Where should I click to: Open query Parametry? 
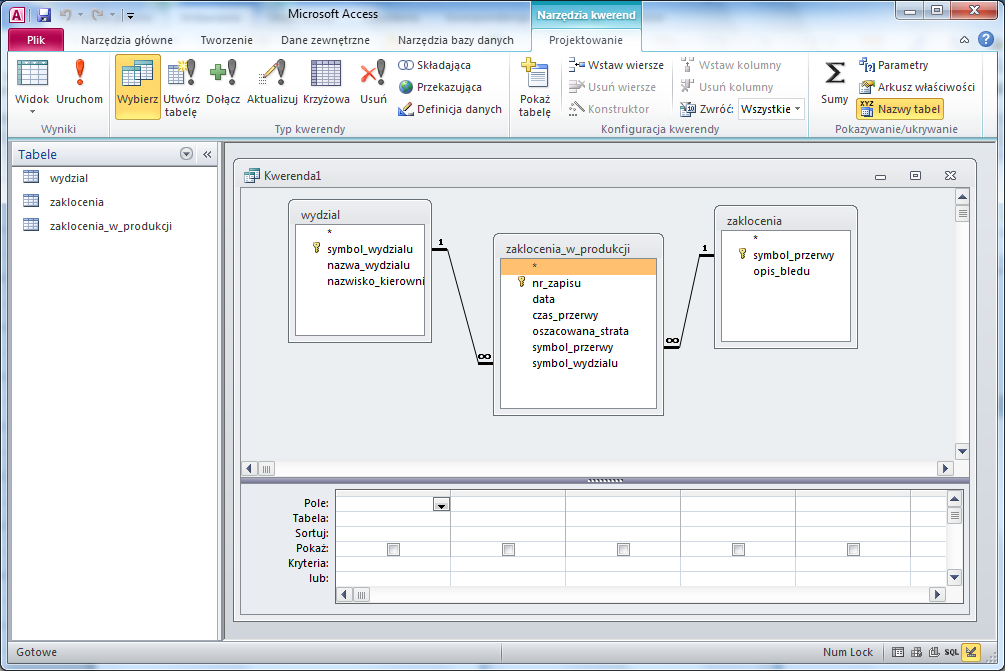click(893, 65)
